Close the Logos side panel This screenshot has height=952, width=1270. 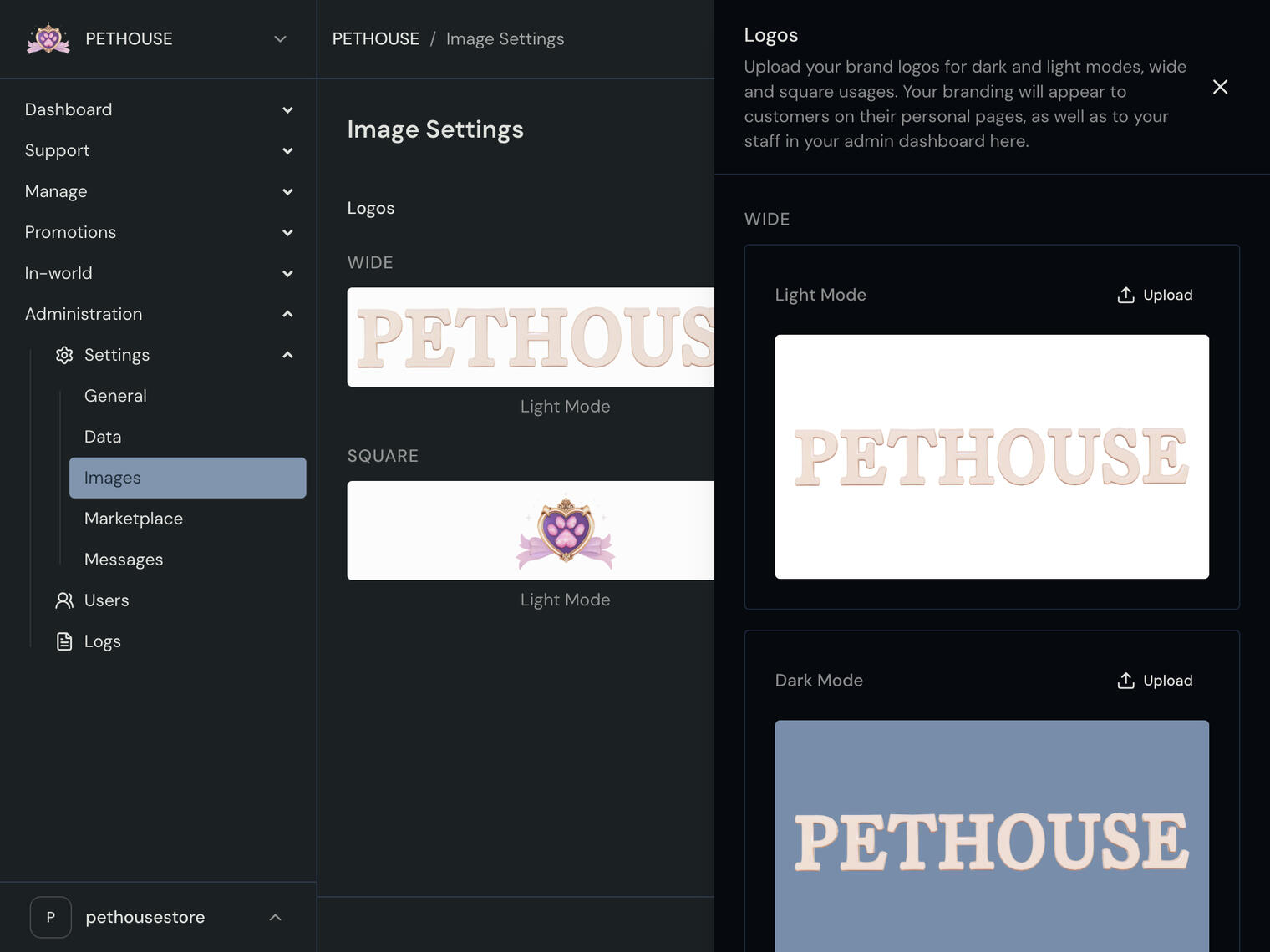(x=1220, y=87)
